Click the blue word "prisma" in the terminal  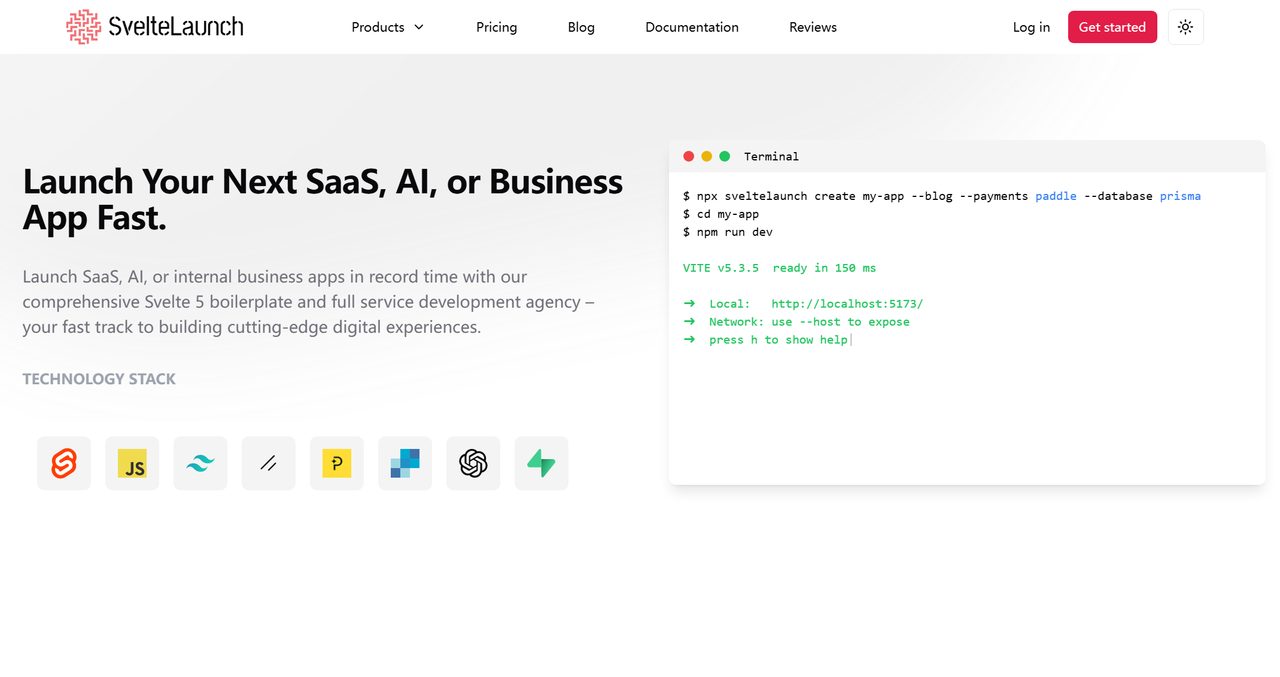pyautogui.click(x=1180, y=196)
